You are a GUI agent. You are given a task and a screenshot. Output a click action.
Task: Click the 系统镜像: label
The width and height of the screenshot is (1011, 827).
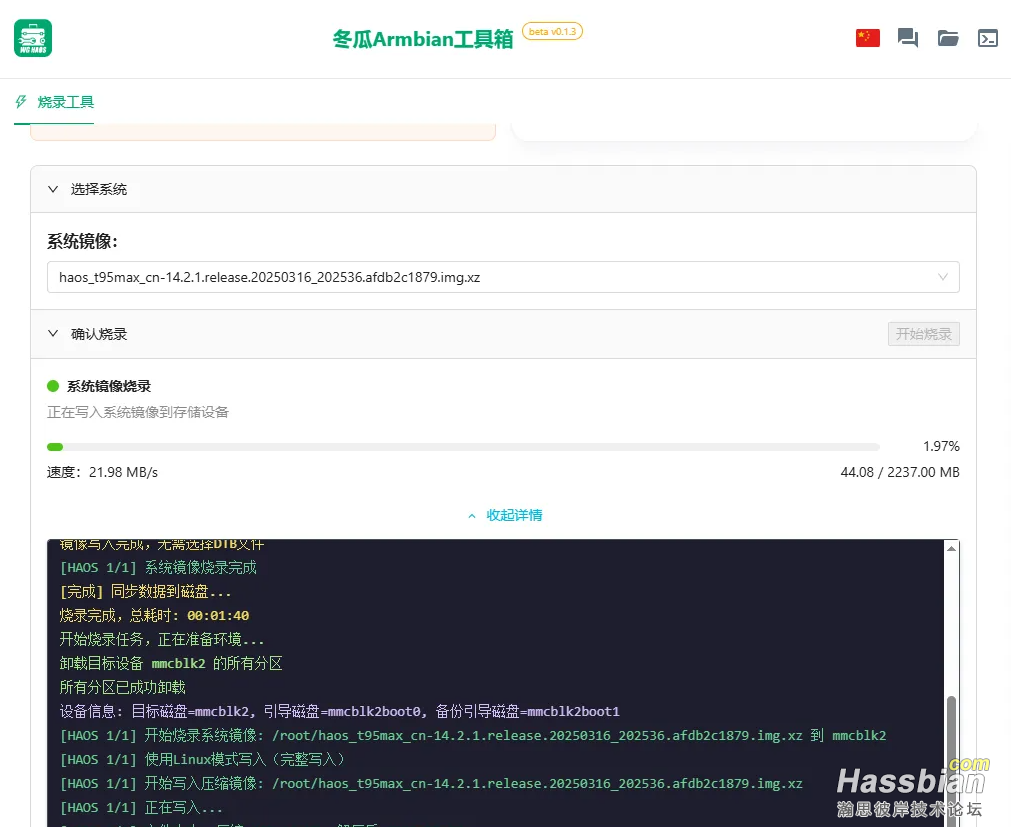pos(83,242)
